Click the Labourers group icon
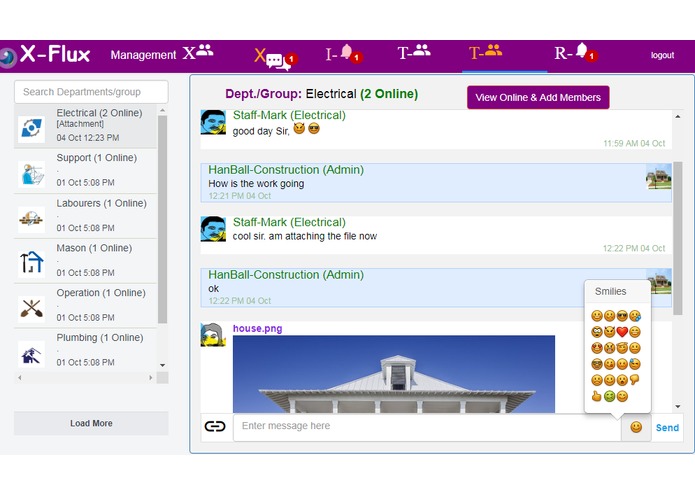The image size is (695, 494). coord(31,219)
